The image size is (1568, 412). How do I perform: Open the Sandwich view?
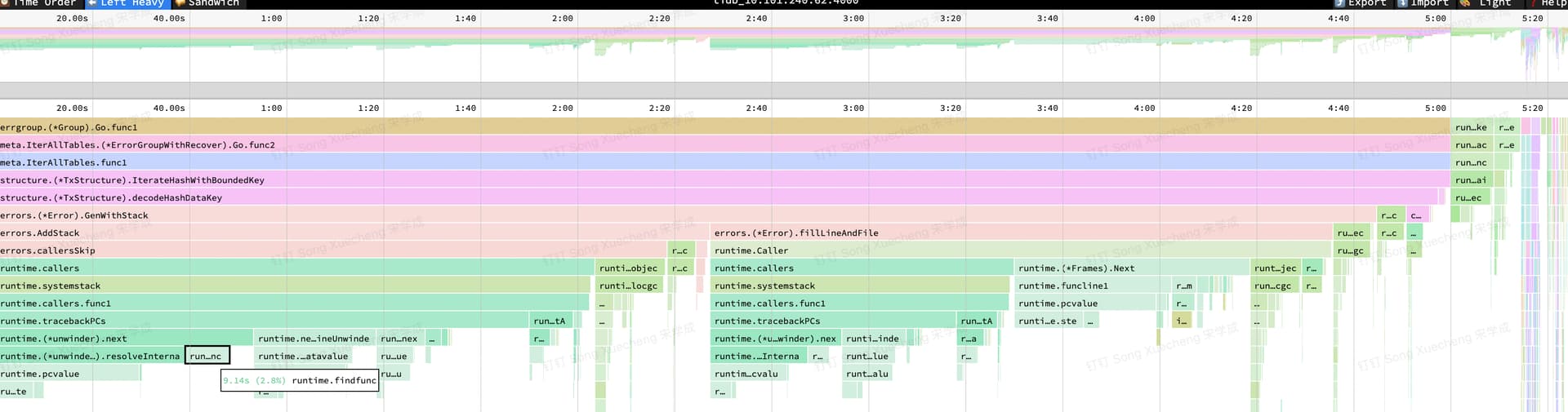(x=207, y=3)
